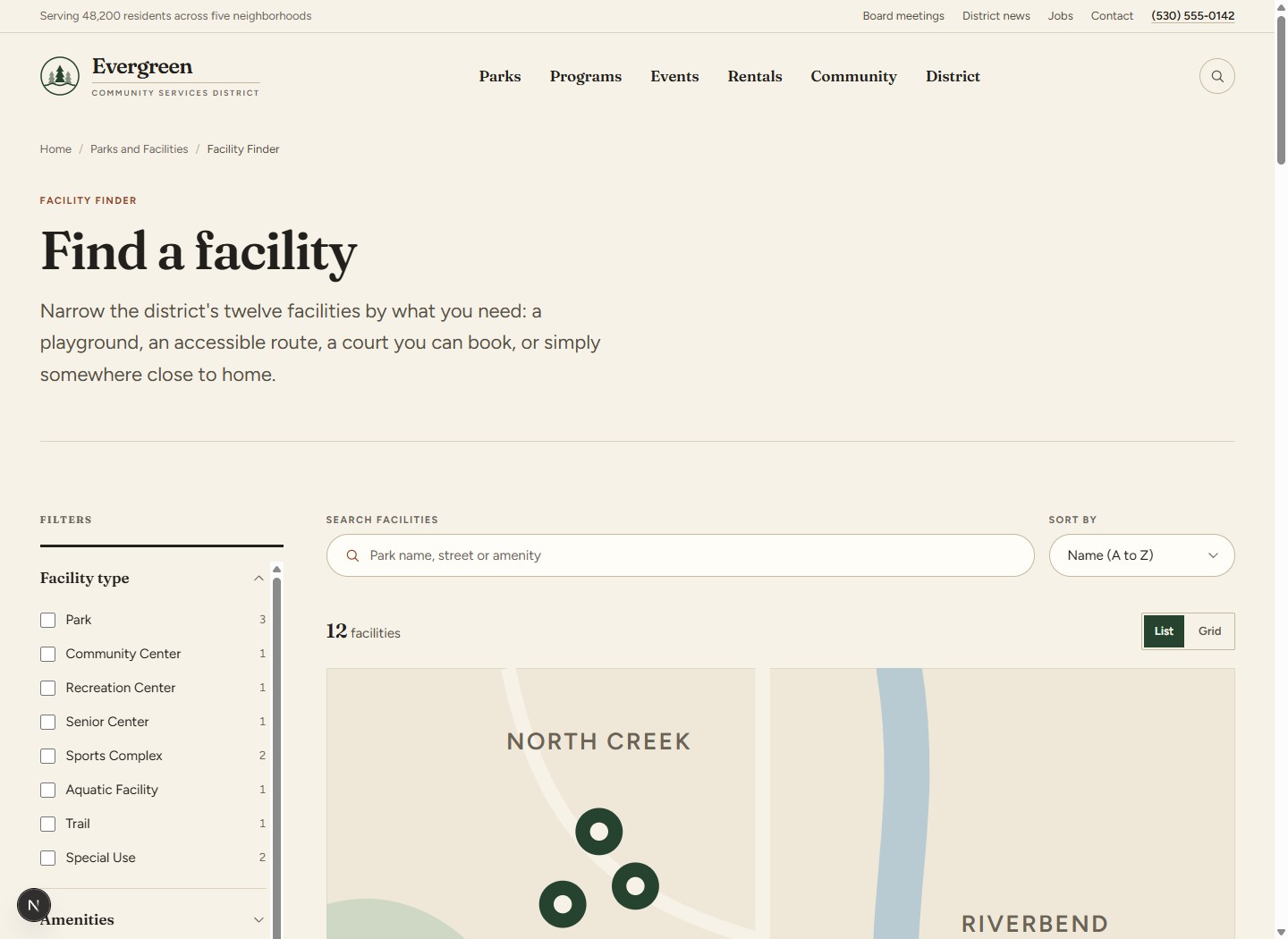1288x939 pixels.
Task: Open the Community menu
Action: (x=854, y=77)
